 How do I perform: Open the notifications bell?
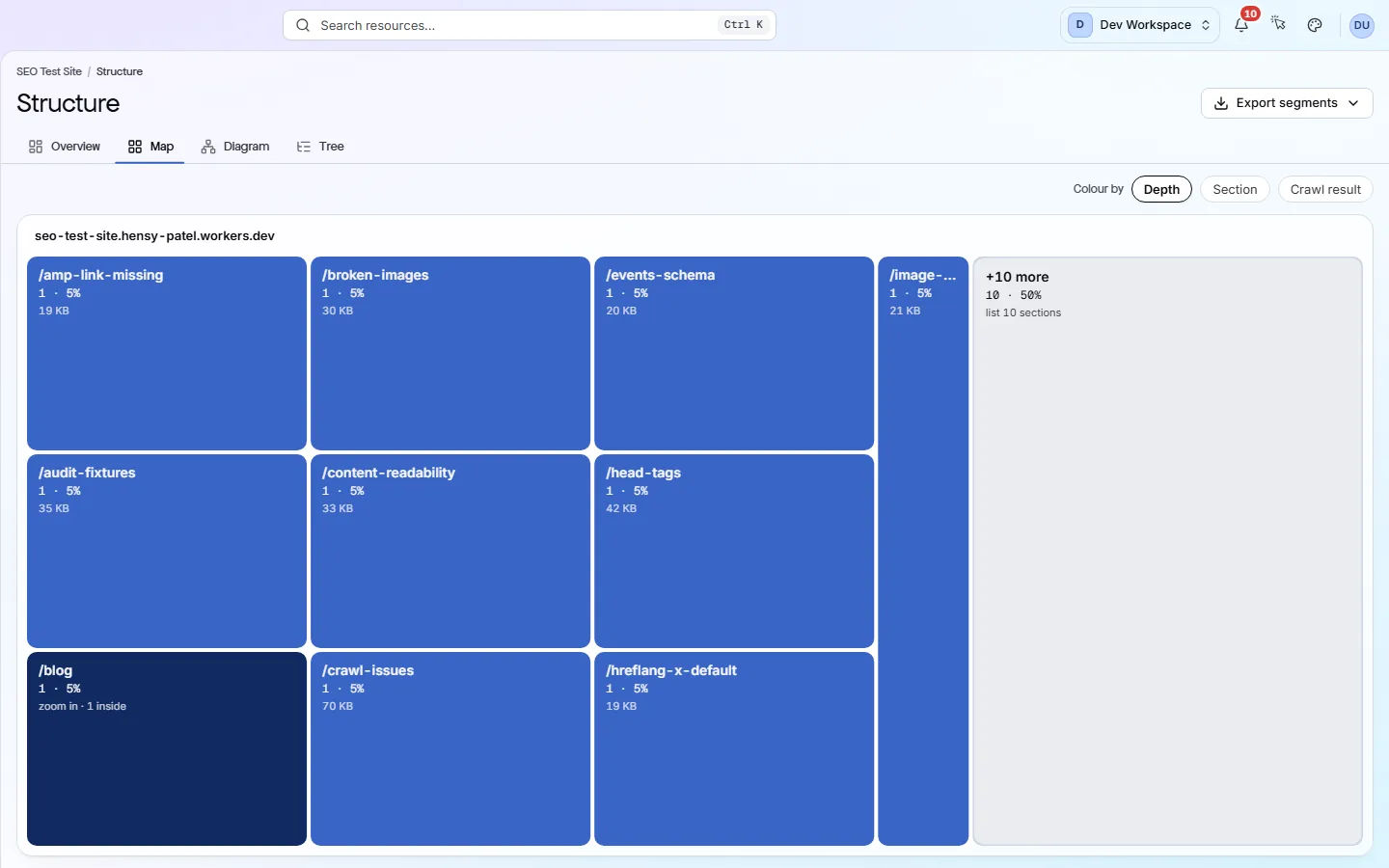point(1241,25)
